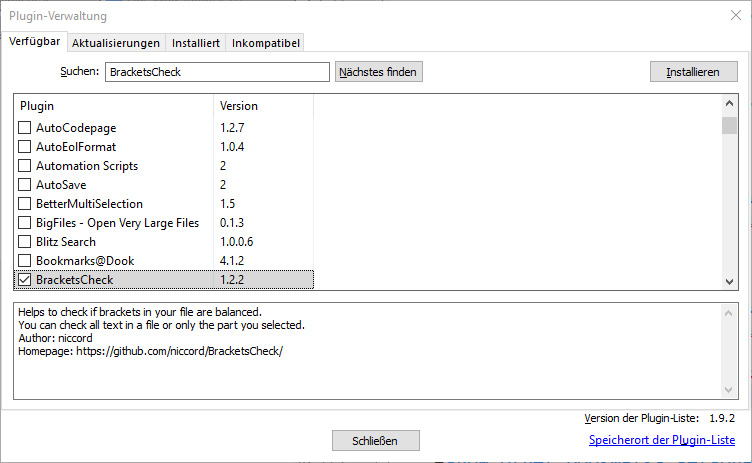Click the plugin list scroll down arrow

(x=729, y=282)
